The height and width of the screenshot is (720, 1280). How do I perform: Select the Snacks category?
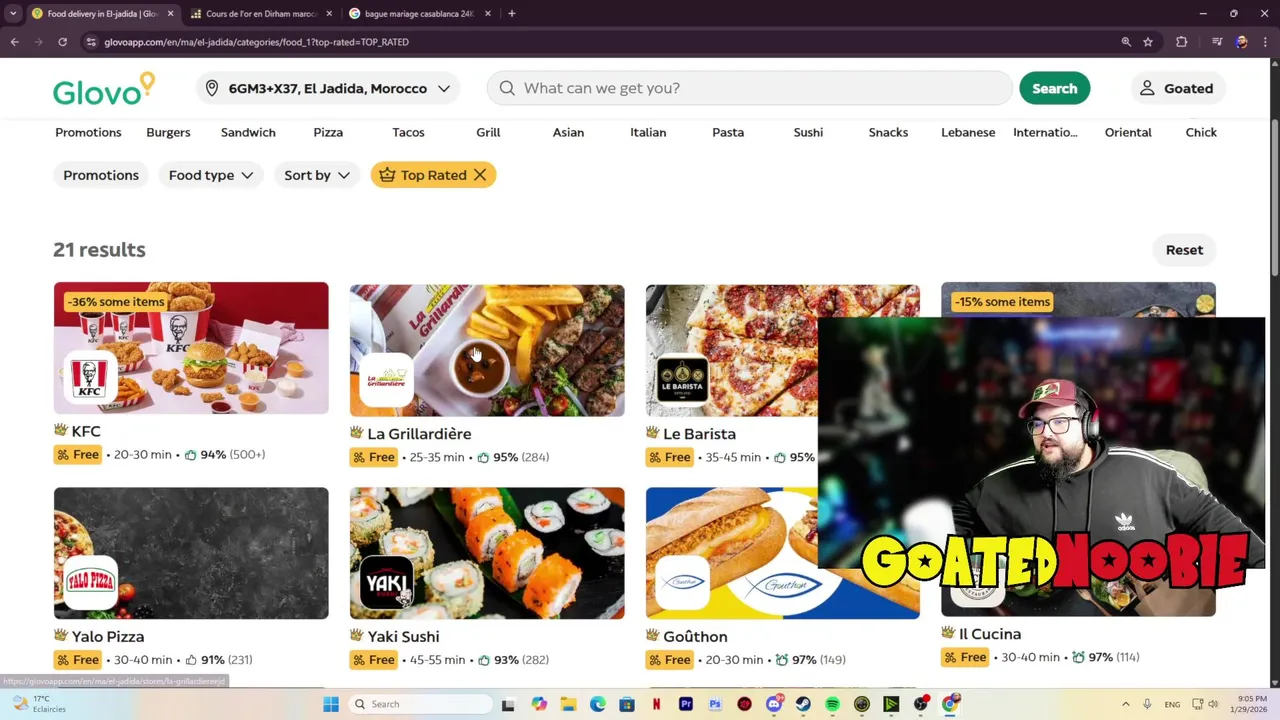888,132
